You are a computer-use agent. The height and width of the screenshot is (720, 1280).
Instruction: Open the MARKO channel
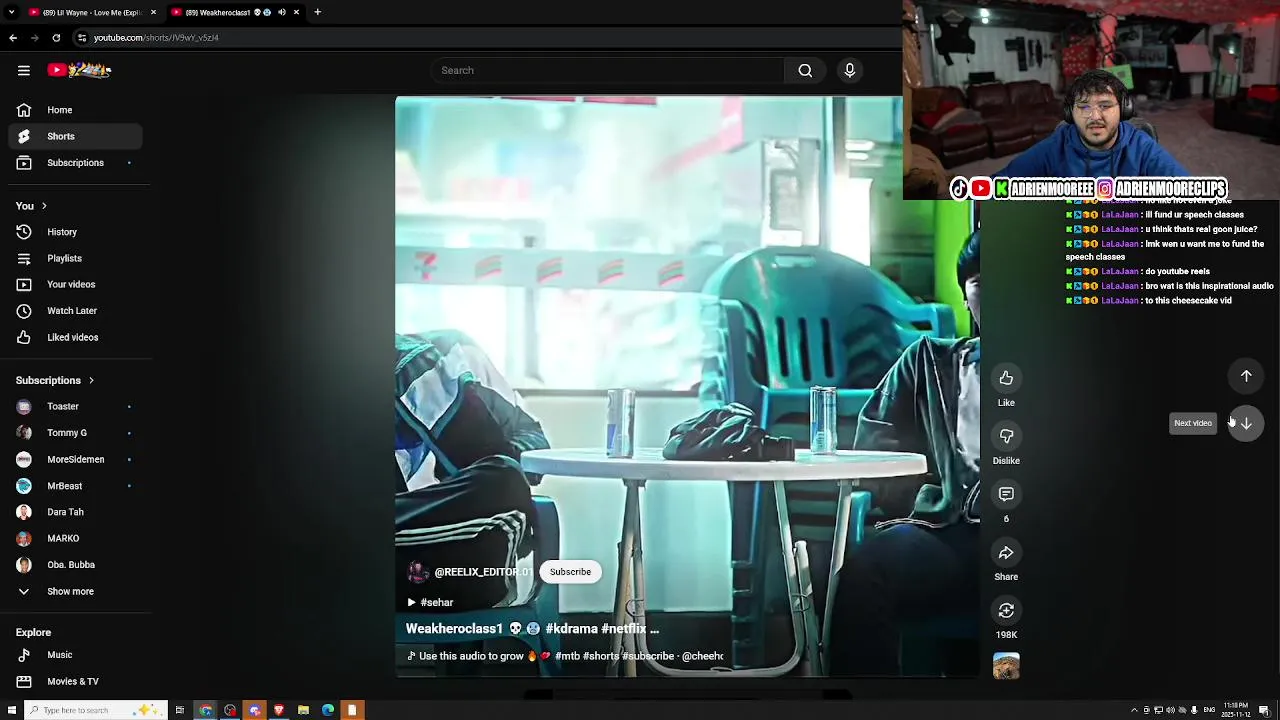click(76, 538)
